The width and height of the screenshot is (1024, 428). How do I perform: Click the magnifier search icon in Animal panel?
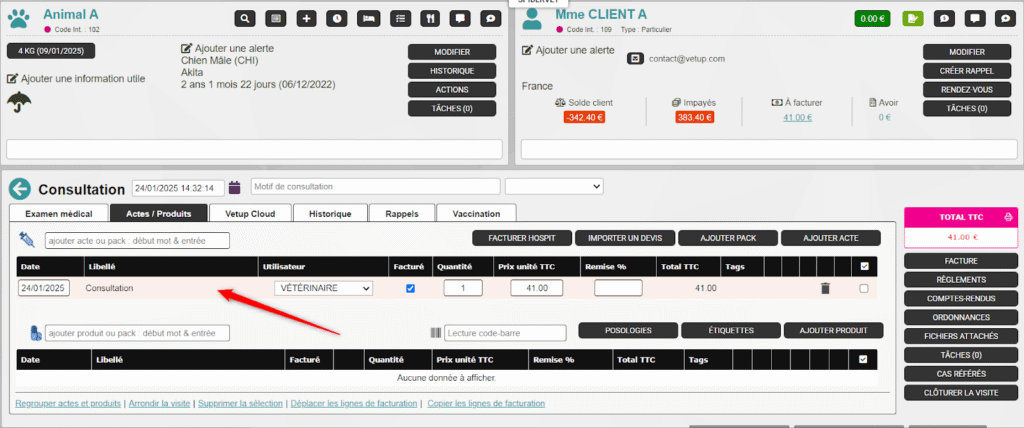246,18
